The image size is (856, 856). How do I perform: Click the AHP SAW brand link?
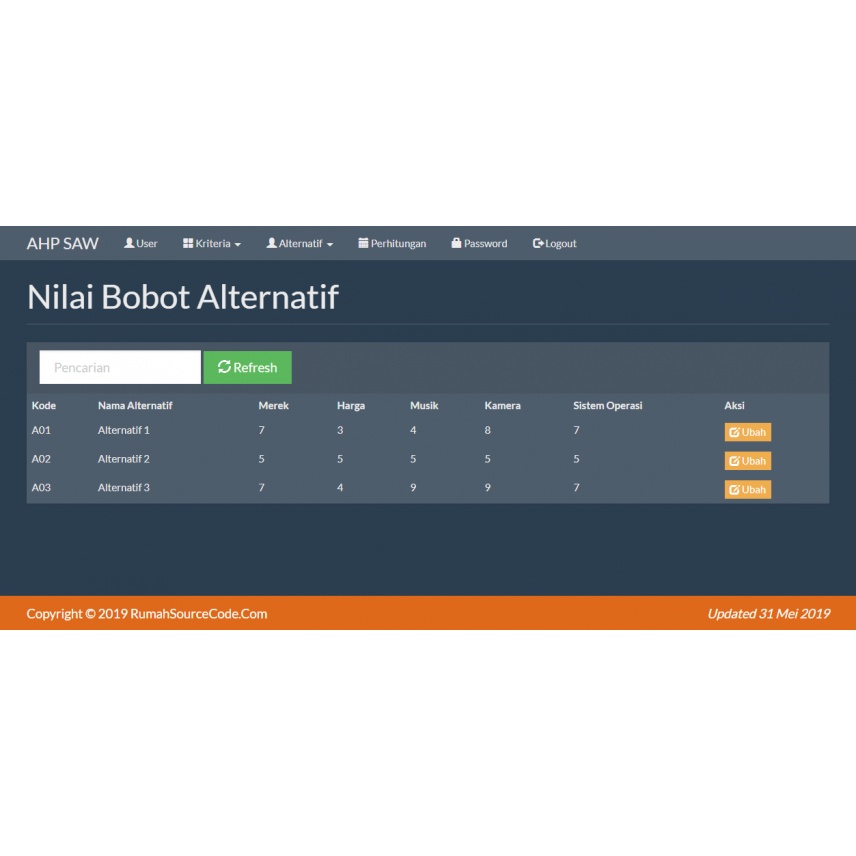pos(62,243)
